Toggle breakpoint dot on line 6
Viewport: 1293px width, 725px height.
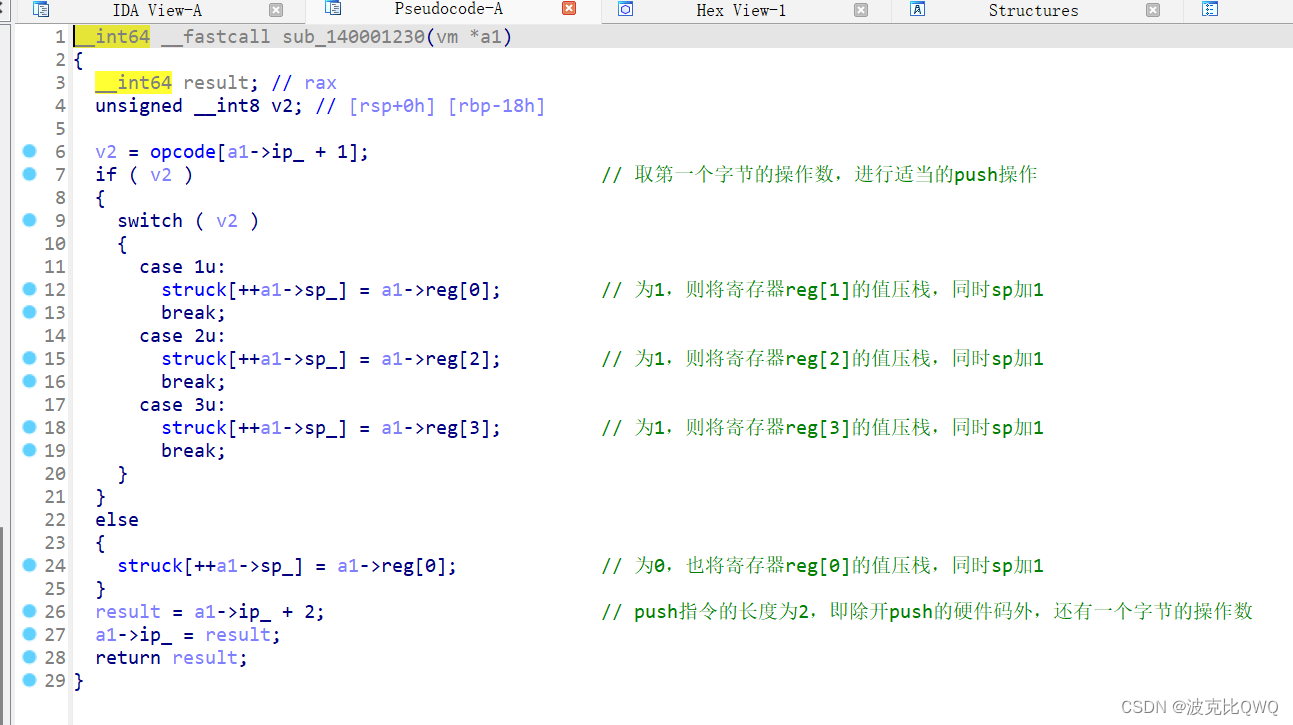29,151
